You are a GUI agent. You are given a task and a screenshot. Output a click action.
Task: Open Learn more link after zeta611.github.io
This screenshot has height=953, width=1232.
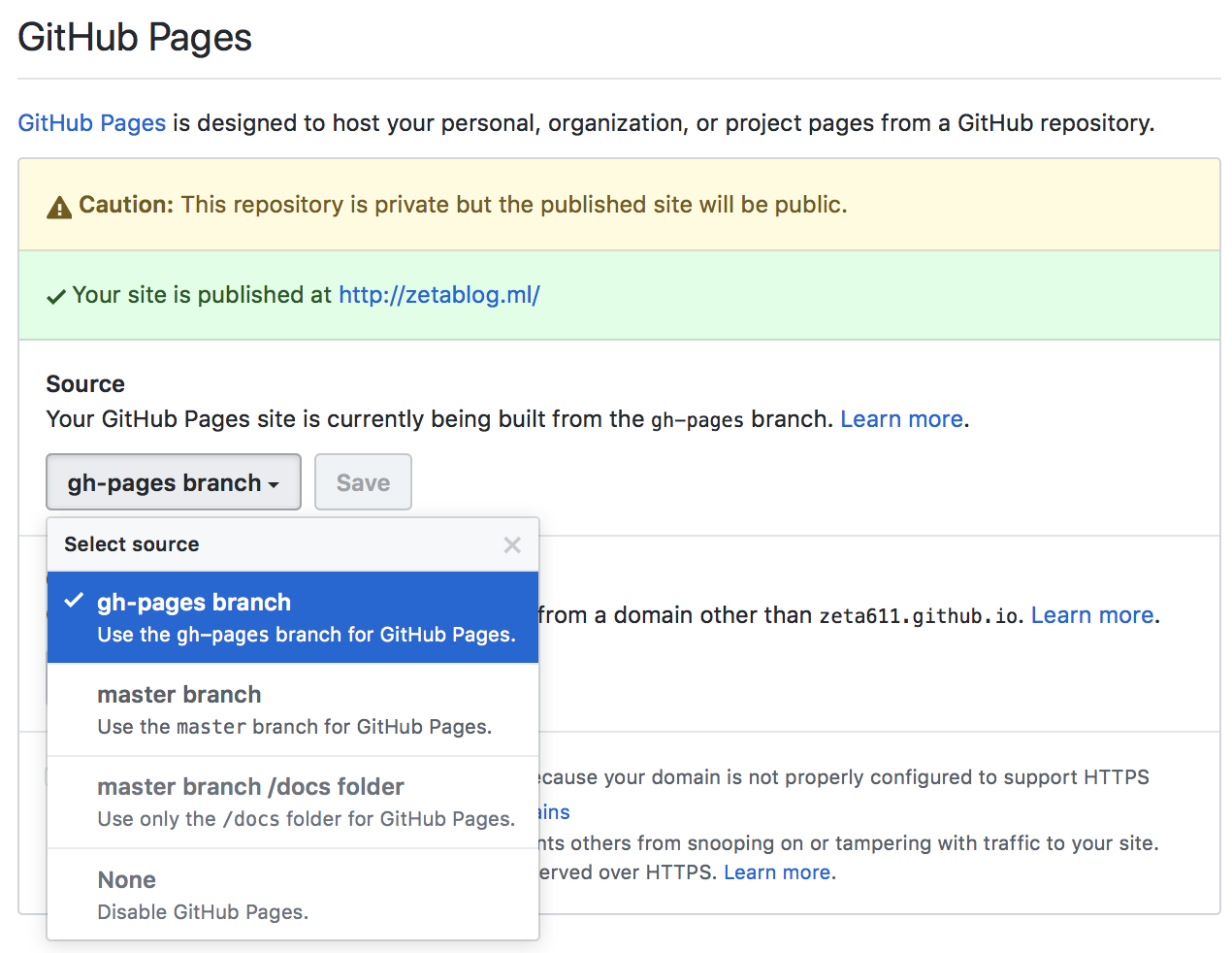[1092, 615]
